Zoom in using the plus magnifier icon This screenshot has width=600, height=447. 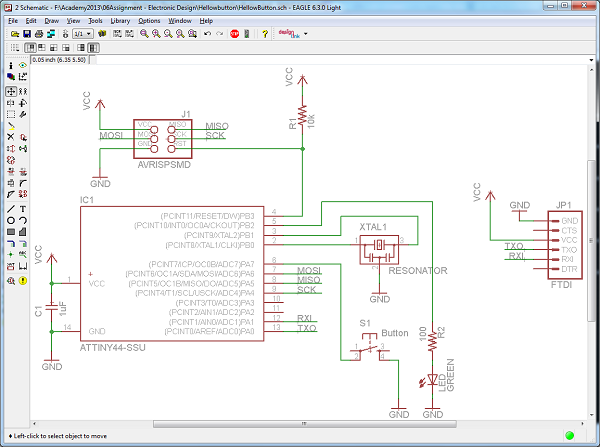pos(156,34)
